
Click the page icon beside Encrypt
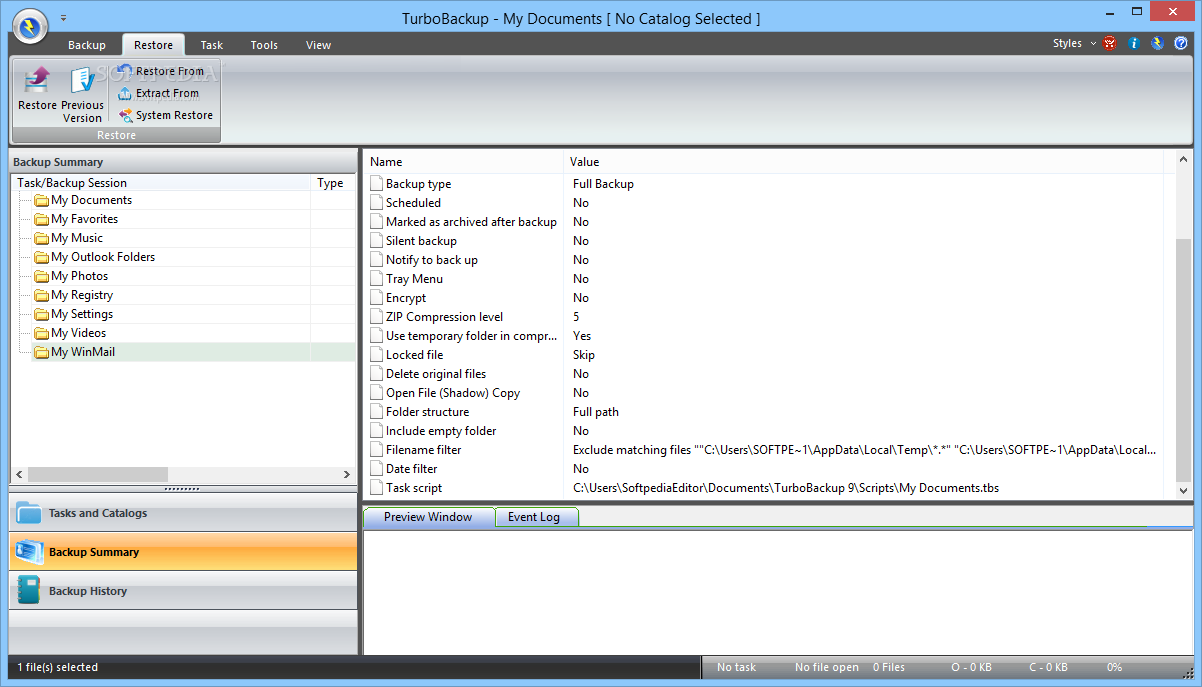(377, 298)
